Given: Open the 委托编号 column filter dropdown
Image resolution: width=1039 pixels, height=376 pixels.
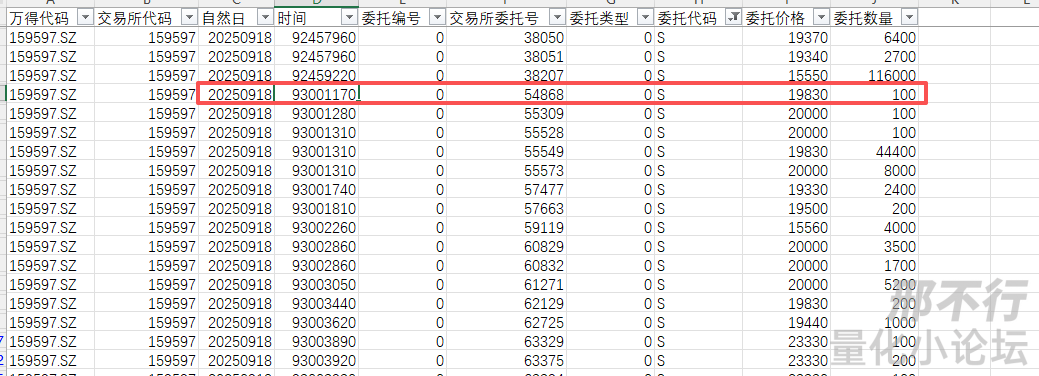Looking at the screenshot, I should click(x=437, y=18).
